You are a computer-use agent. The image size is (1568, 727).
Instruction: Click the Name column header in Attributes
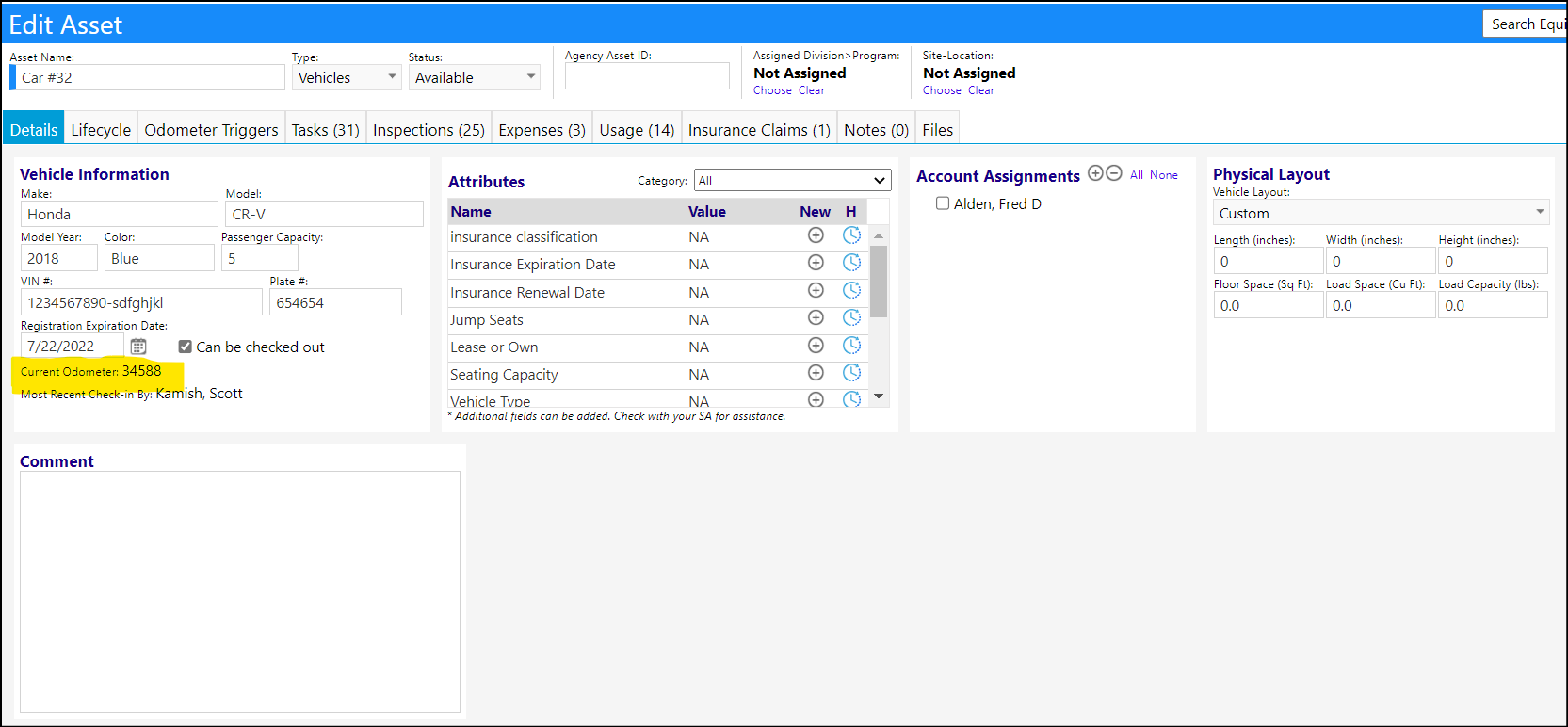tap(471, 212)
